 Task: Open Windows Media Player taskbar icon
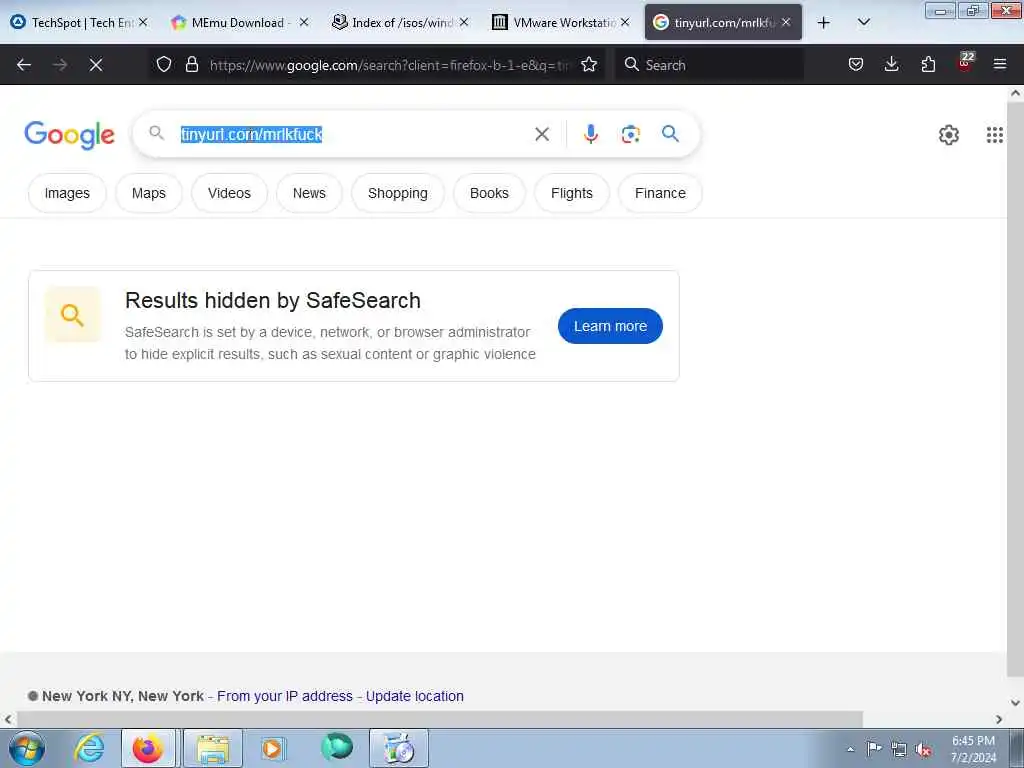coord(272,748)
